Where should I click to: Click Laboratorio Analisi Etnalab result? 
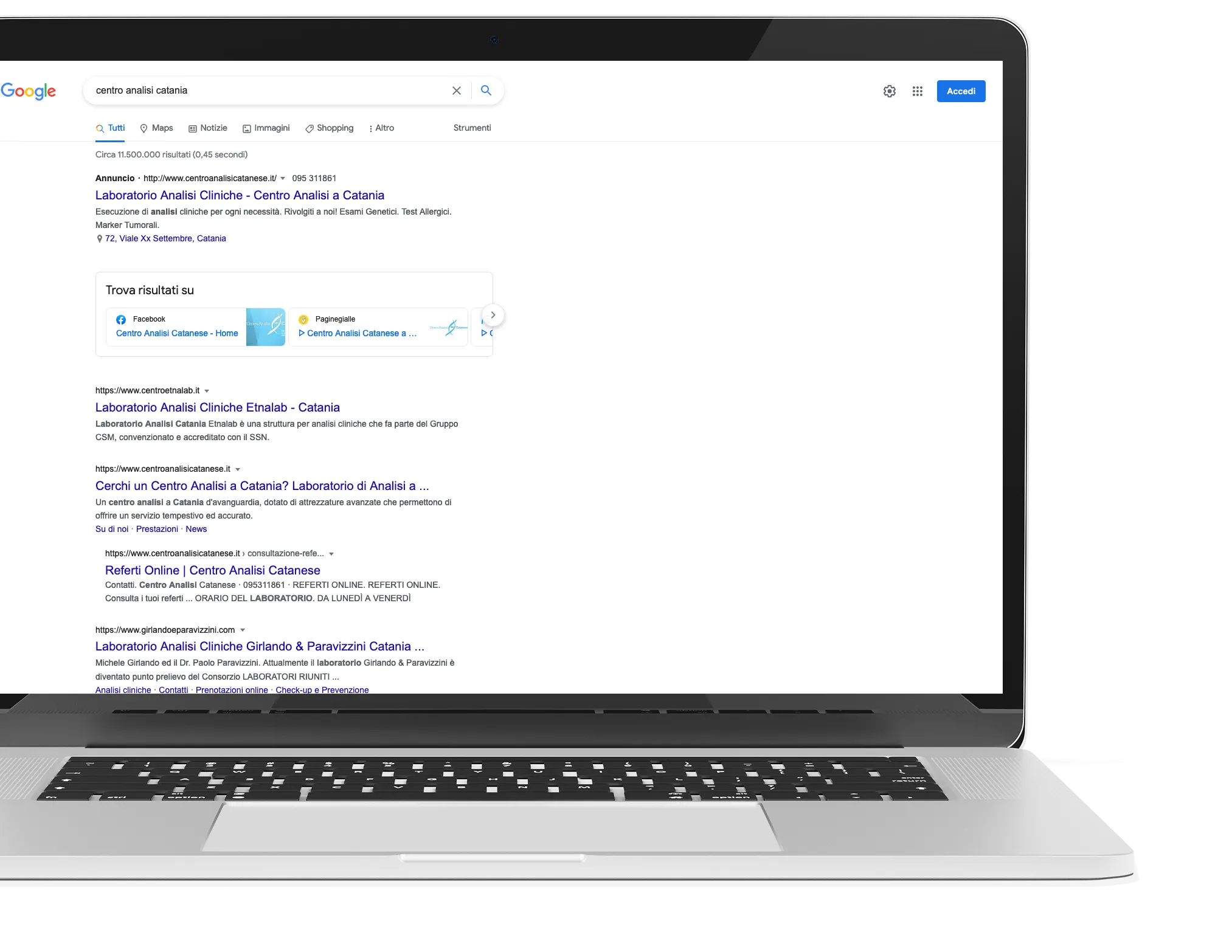coord(217,407)
